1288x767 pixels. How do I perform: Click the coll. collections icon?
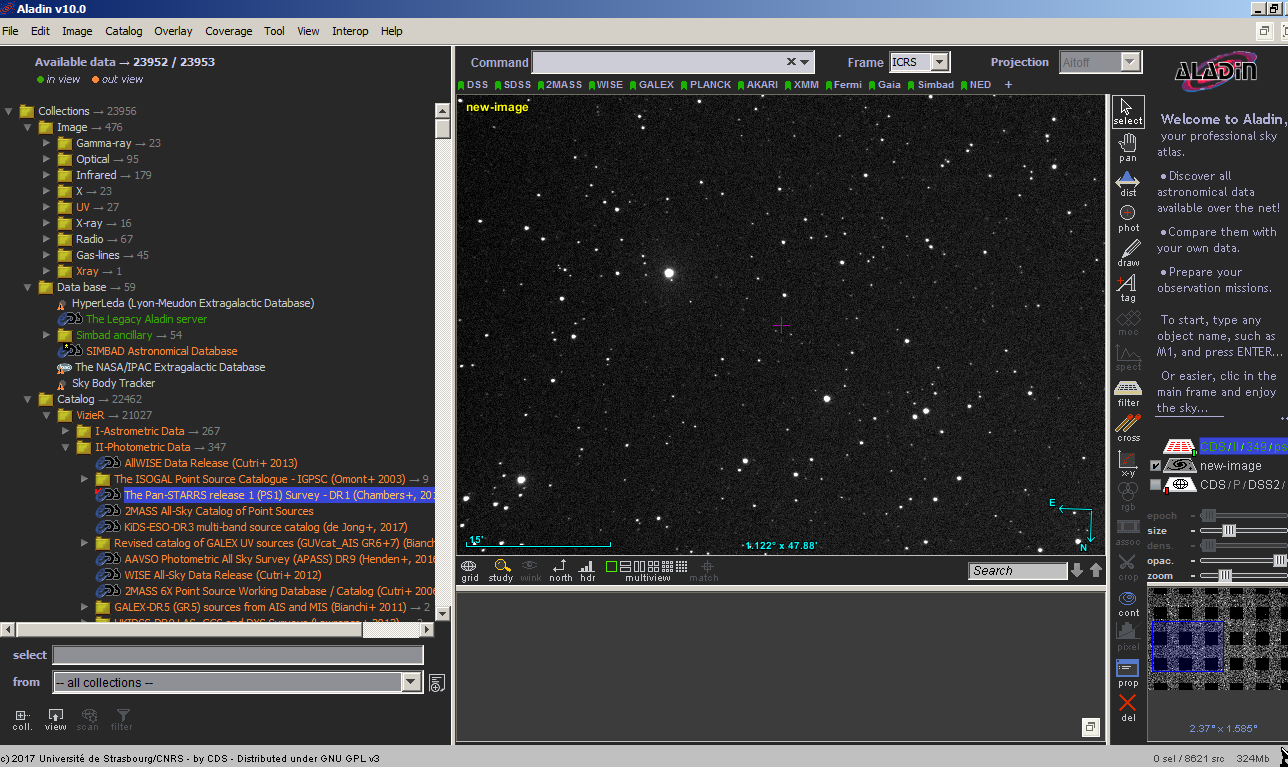pos(22,720)
